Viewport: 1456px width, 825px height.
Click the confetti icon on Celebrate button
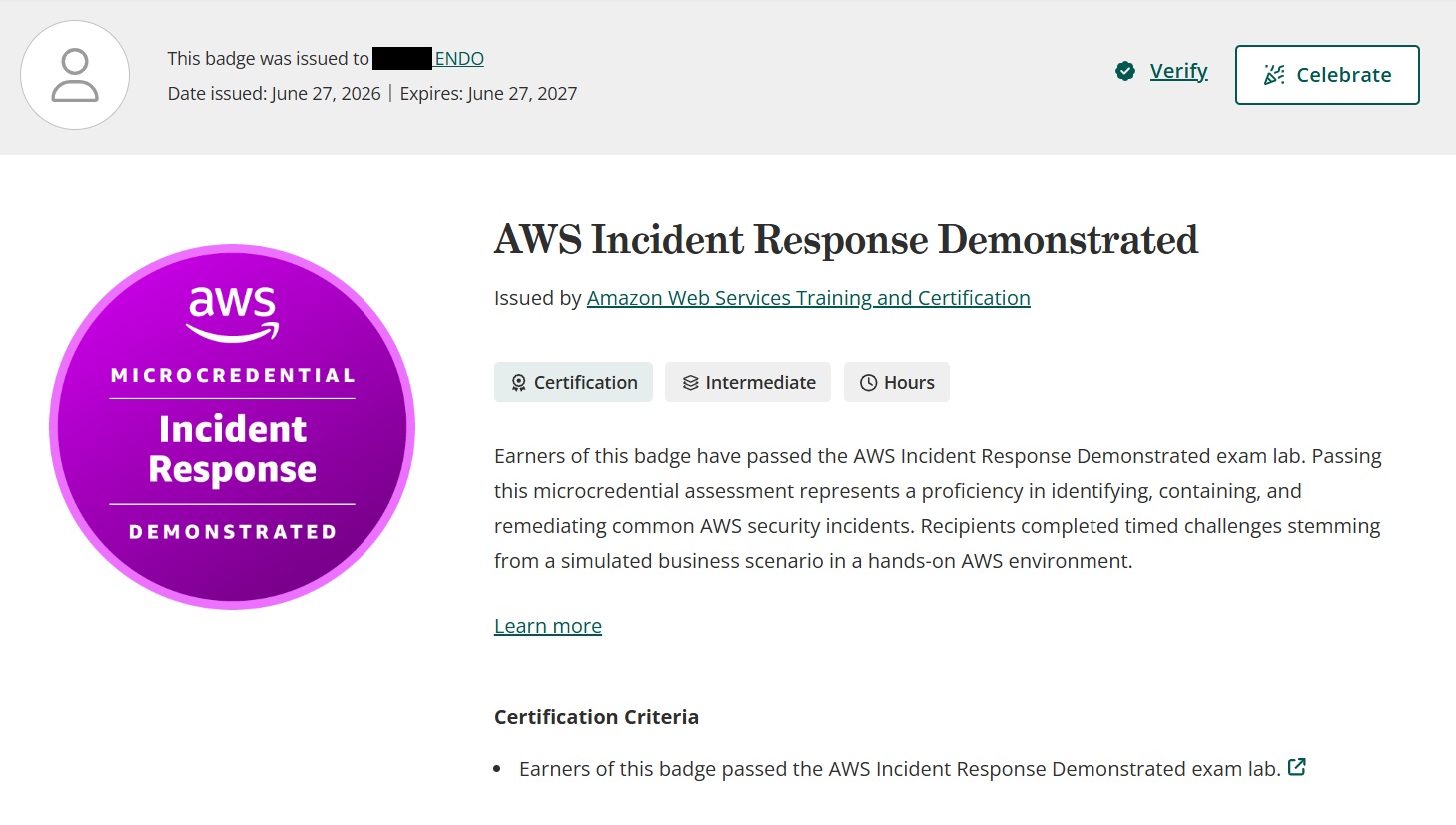pos(1274,75)
